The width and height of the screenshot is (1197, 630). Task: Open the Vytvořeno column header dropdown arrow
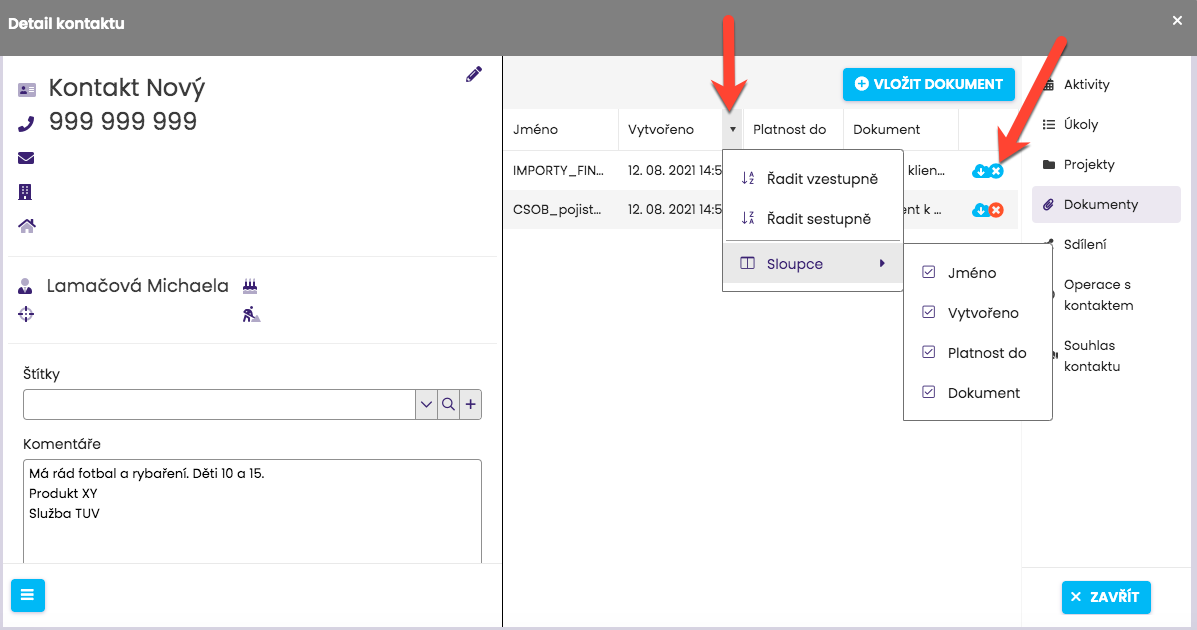coord(732,129)
